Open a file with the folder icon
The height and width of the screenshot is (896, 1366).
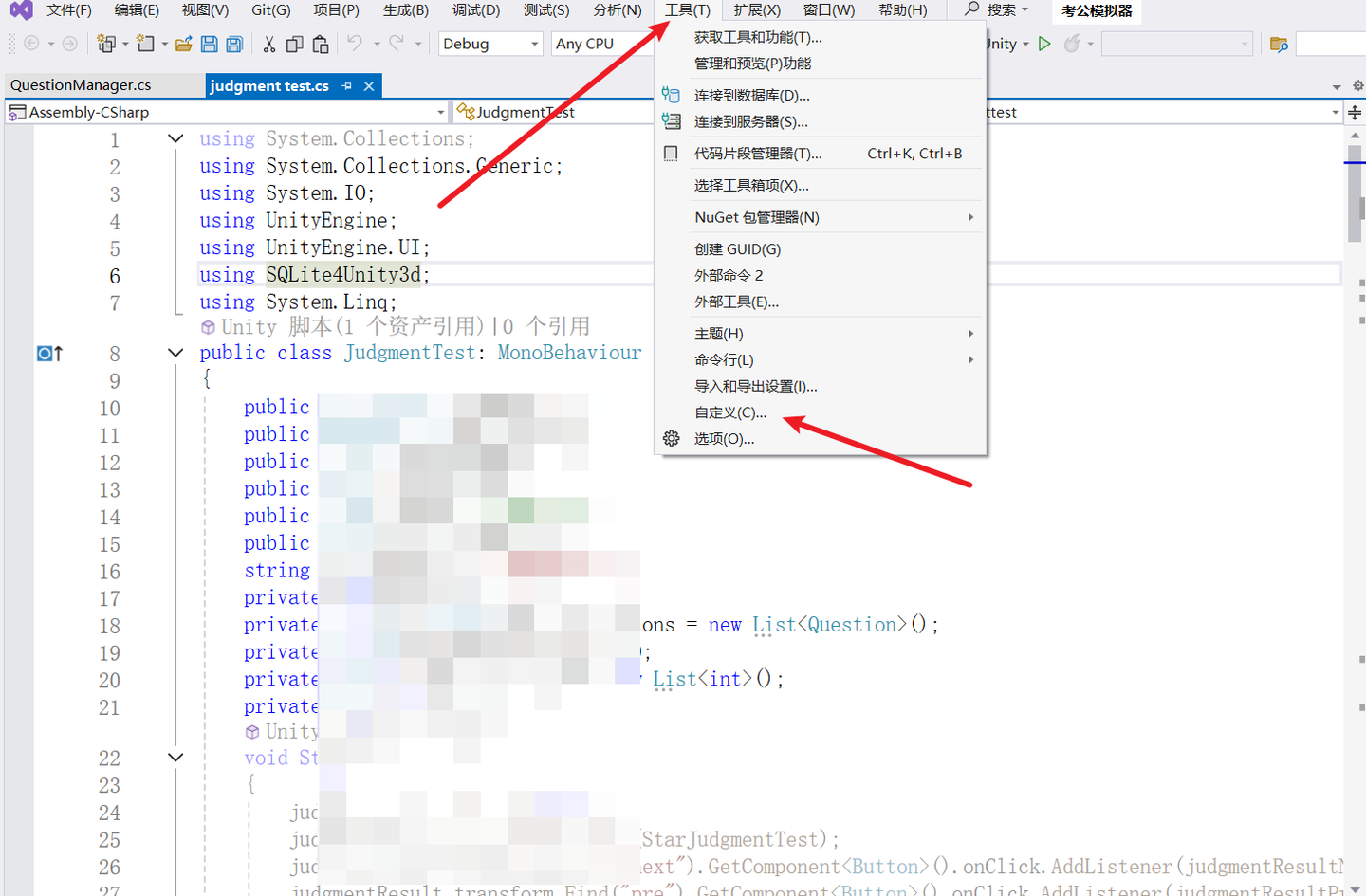coord(184,44)
